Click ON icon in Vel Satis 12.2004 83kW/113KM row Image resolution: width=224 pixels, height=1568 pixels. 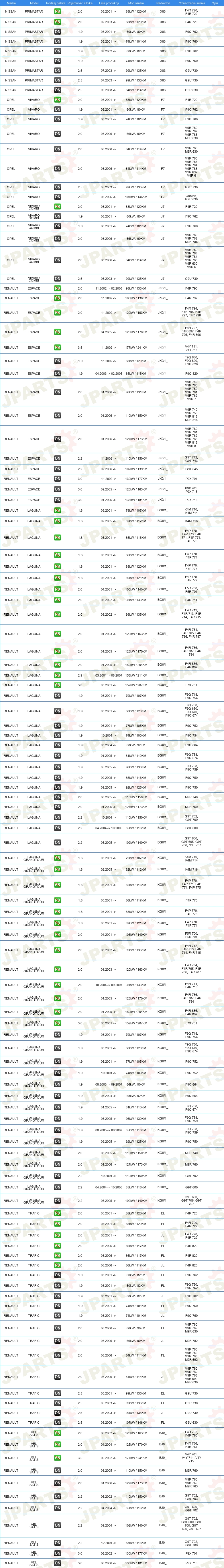pyautogui.click(x=57, y=1543)
